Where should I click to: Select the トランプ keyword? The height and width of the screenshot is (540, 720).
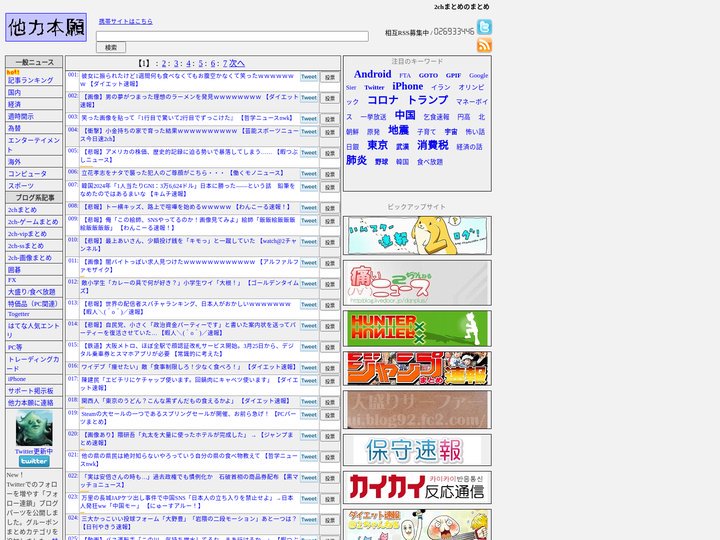coord(428,100)
